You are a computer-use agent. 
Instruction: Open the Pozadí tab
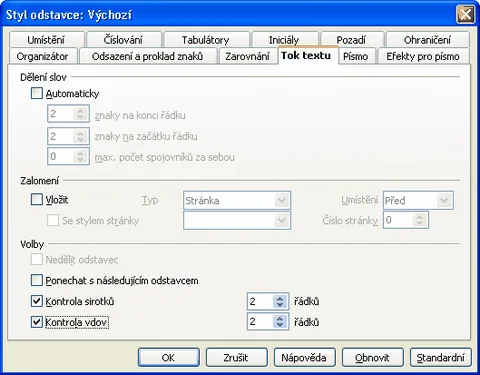click(x=351, y=40)
